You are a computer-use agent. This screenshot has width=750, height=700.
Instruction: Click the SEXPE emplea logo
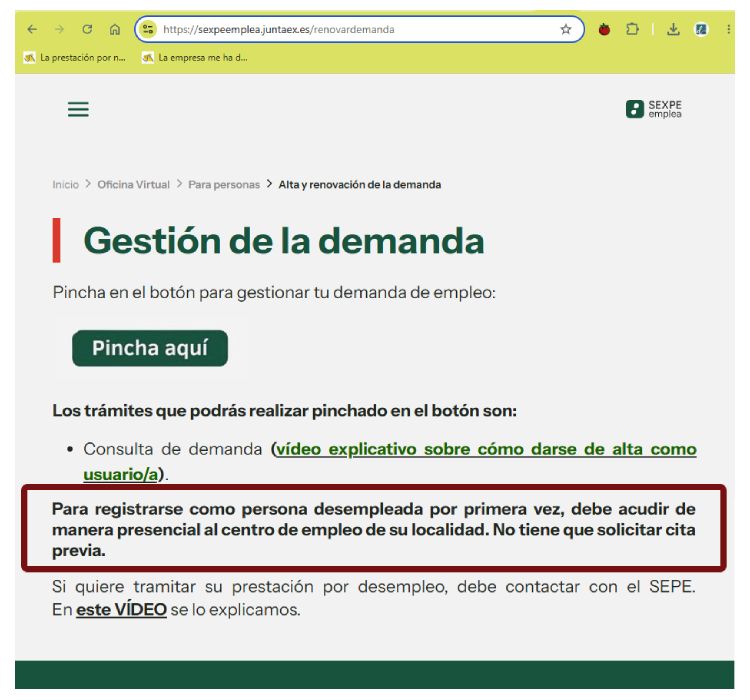[x=654, y=109]
